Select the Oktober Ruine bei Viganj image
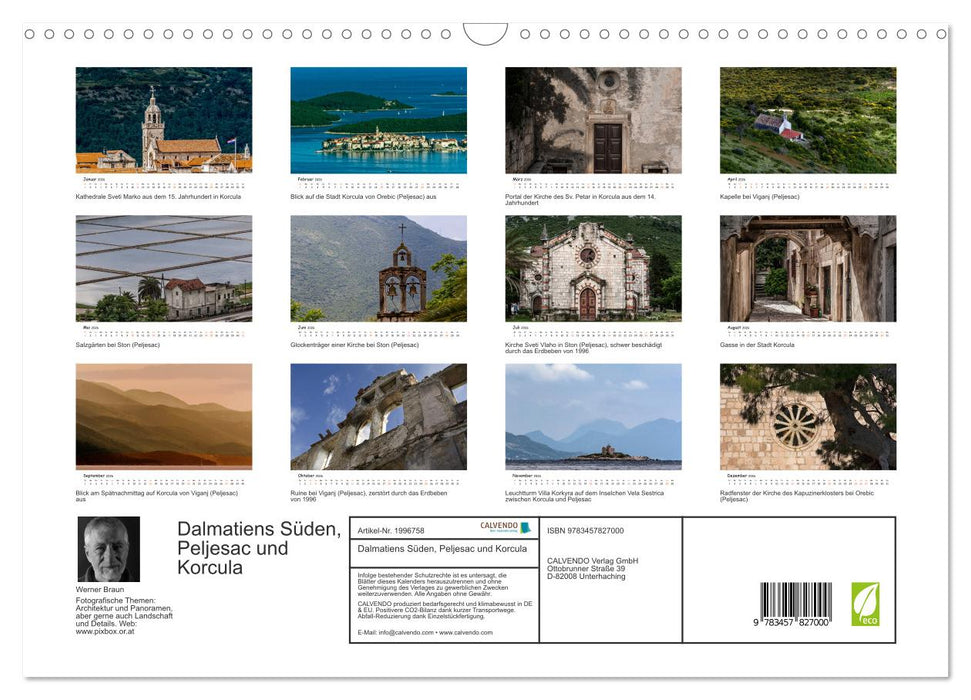Viewport: 971px width, 700px height. (x=377, y=417)
